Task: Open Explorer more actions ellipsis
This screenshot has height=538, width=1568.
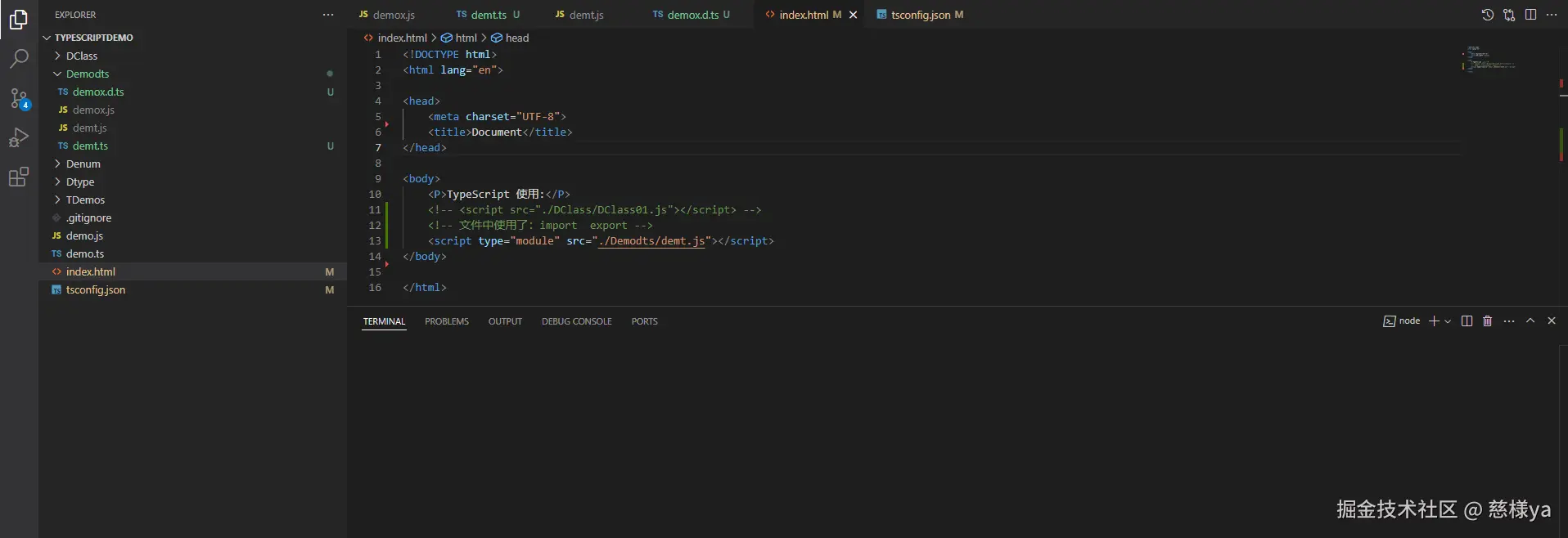Action: [328, 15]
